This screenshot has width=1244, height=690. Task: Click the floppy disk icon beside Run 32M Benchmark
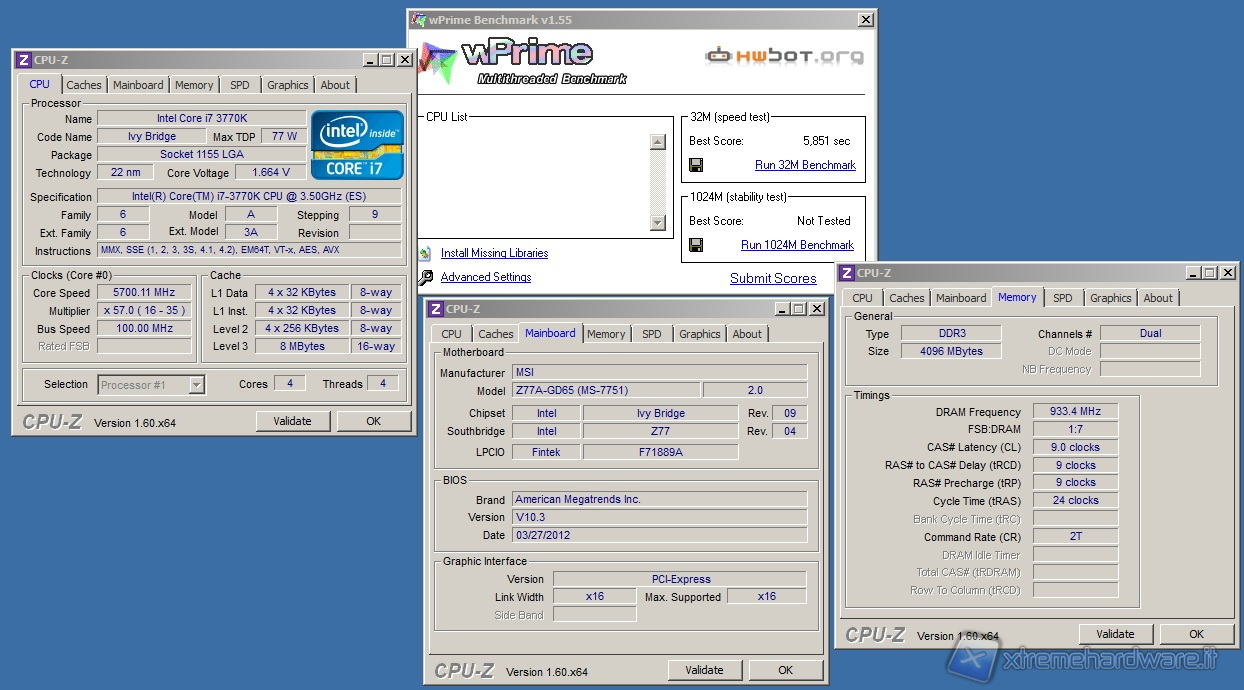pos(696,165)
